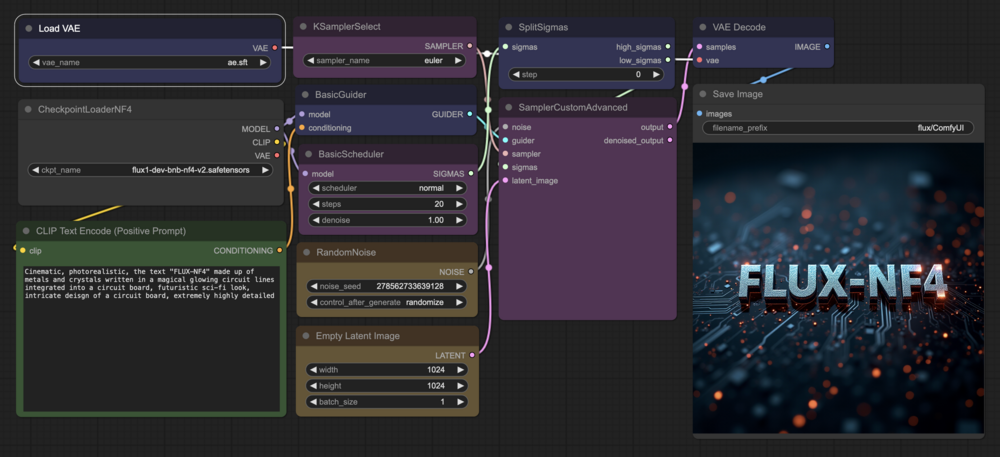Collapse the KSamplerSelect node via its title dot
This screenshot has width=1000, height=457.
point(303,27)
